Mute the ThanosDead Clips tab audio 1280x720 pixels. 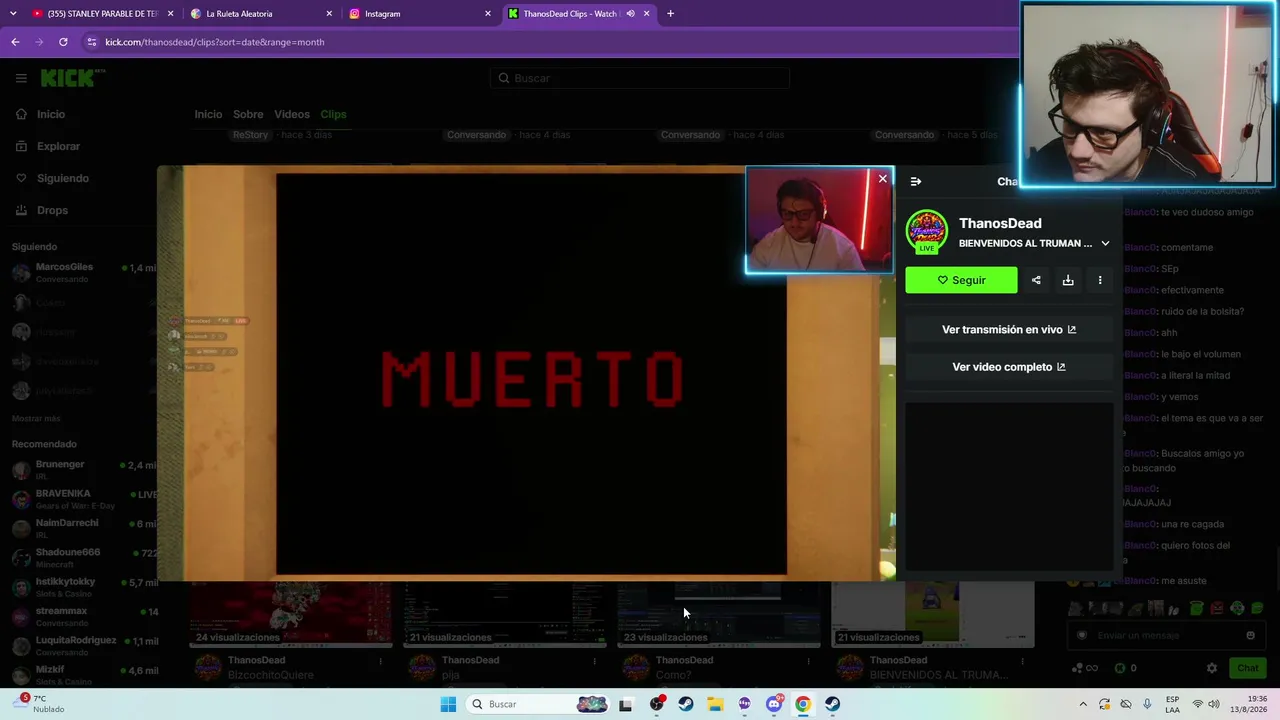630,14
